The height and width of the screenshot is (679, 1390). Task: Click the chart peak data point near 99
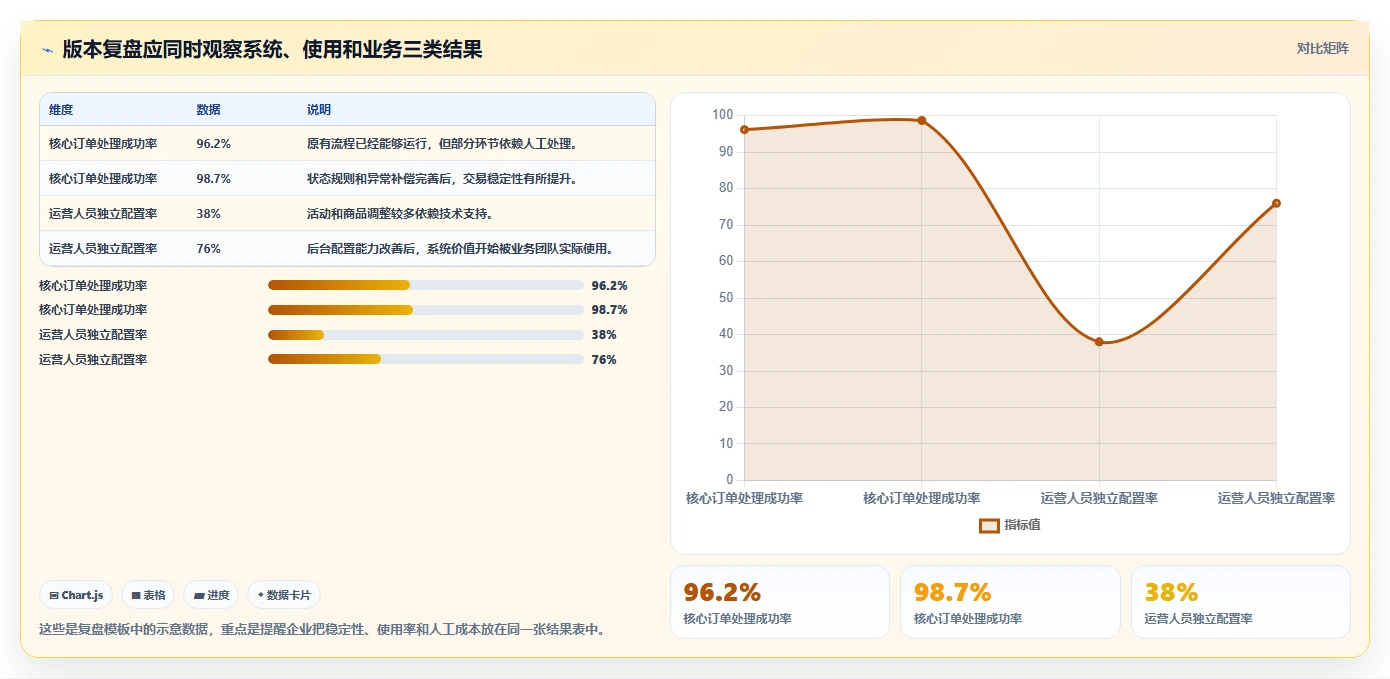(x=922, y=121)
